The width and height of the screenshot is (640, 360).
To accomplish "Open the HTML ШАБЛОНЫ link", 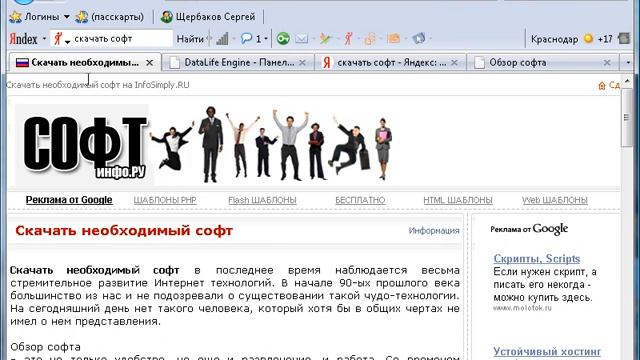I will click(458, 200).
